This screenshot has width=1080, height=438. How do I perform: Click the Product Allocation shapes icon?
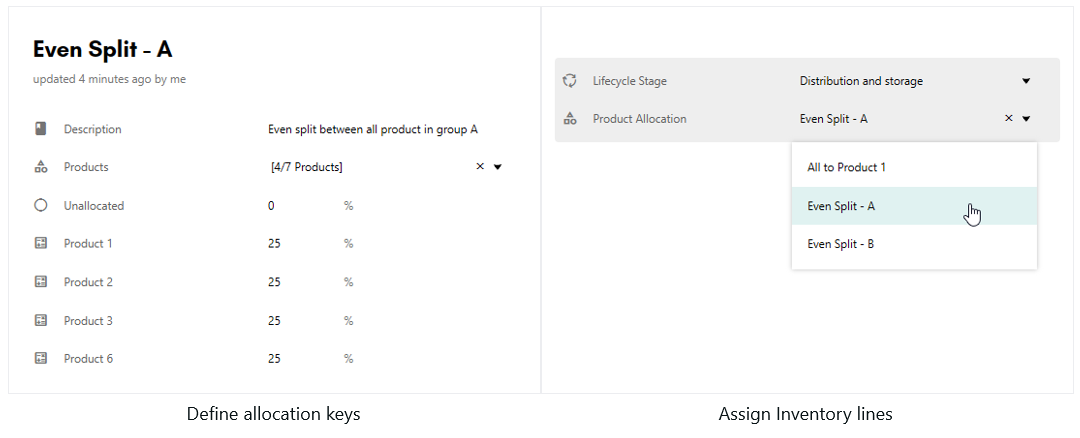pyautogui.click(x=570, y=118)
